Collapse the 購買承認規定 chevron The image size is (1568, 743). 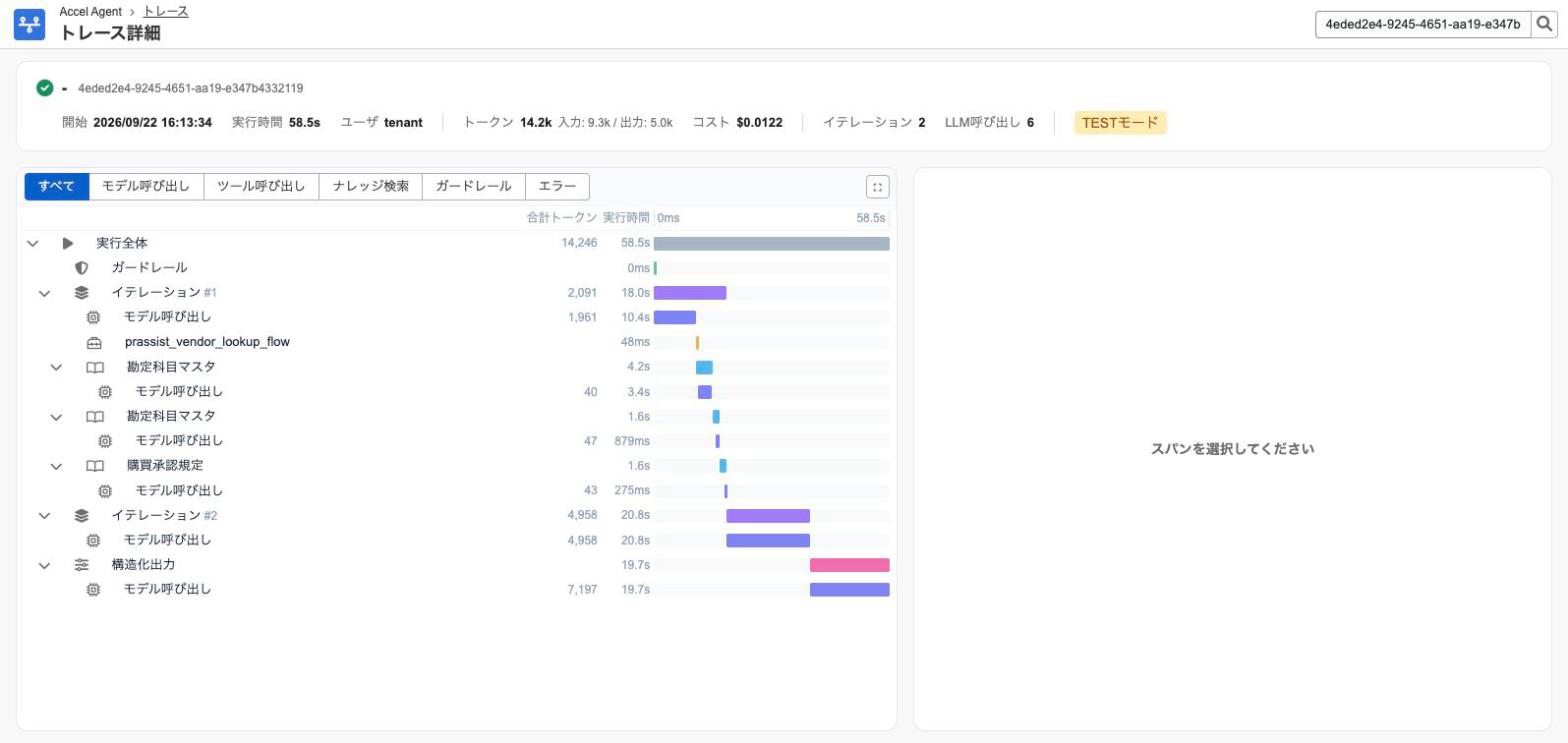pyautogui.click(x=56, y=466)
